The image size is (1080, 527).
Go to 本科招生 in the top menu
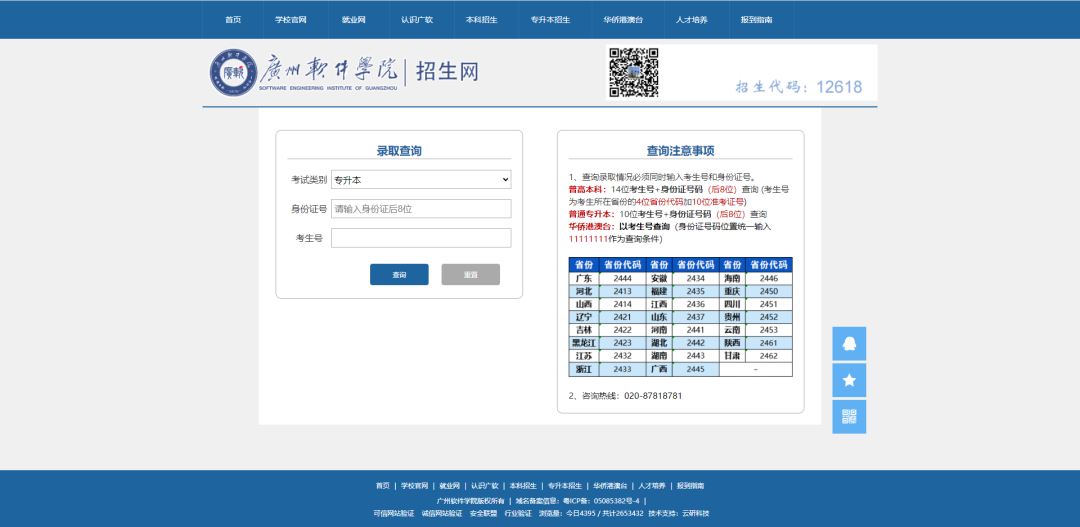(x=481, y=20)
